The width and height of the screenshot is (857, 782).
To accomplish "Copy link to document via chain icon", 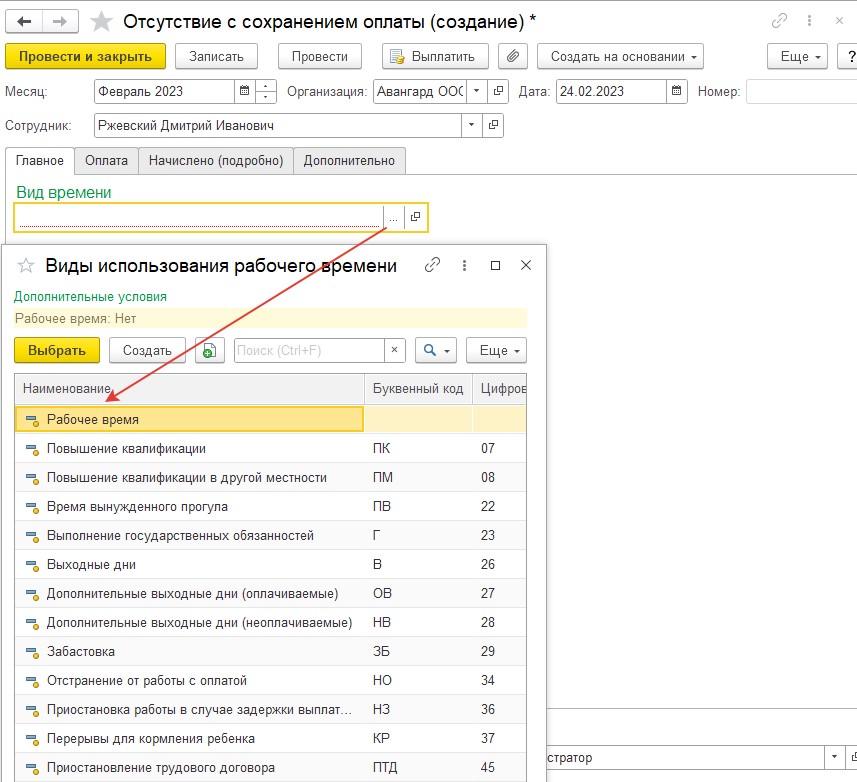I will (779, 21).
